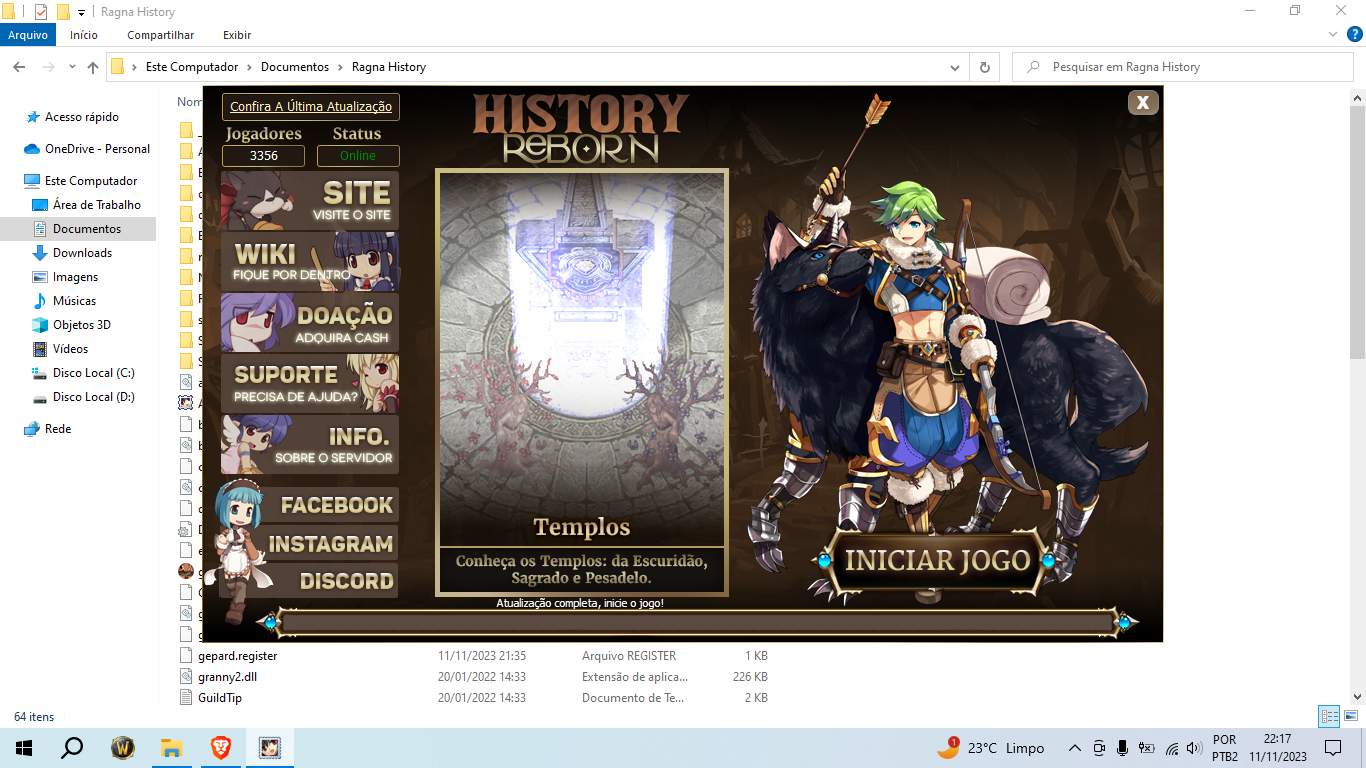This screenshot has width=1366, height=768.
Task: Open the Compartilhar ribbon tab
Action: [160, 35]
